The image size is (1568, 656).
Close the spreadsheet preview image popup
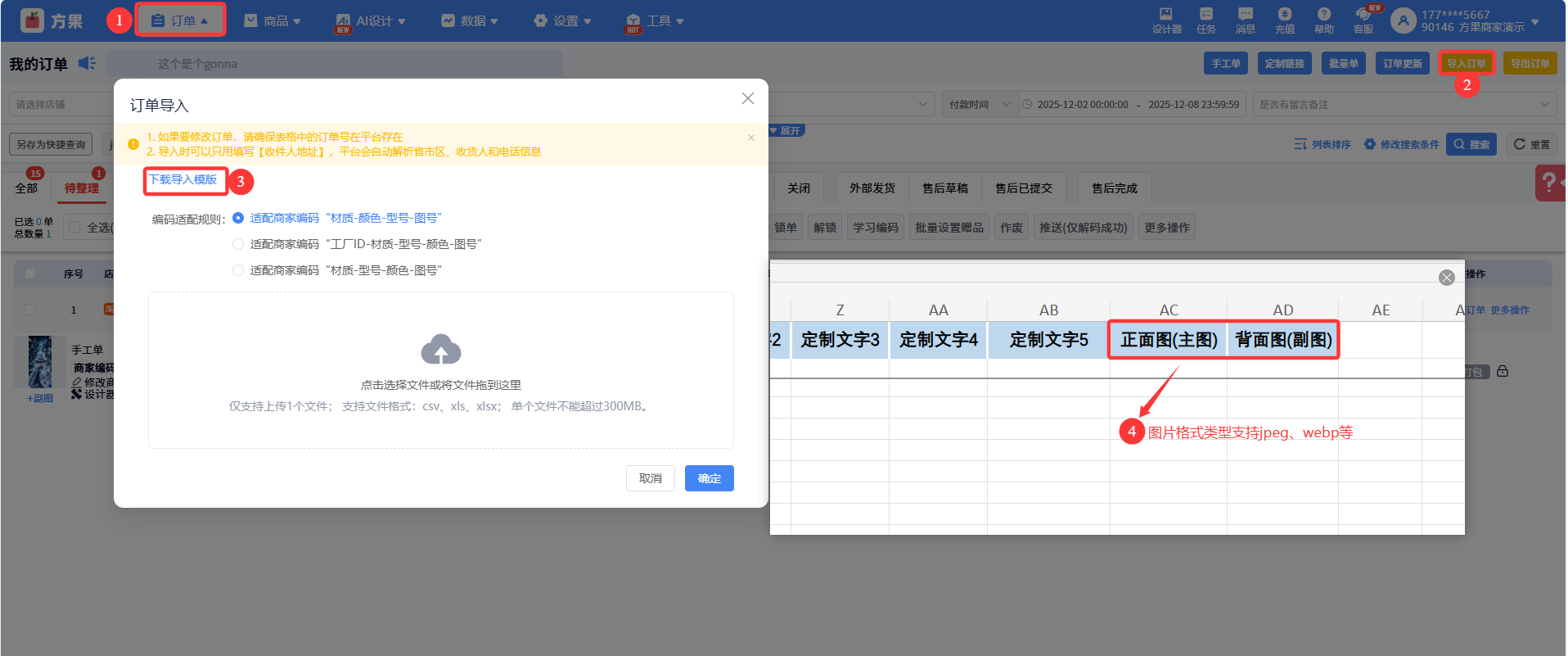(x=1446, y=278)
